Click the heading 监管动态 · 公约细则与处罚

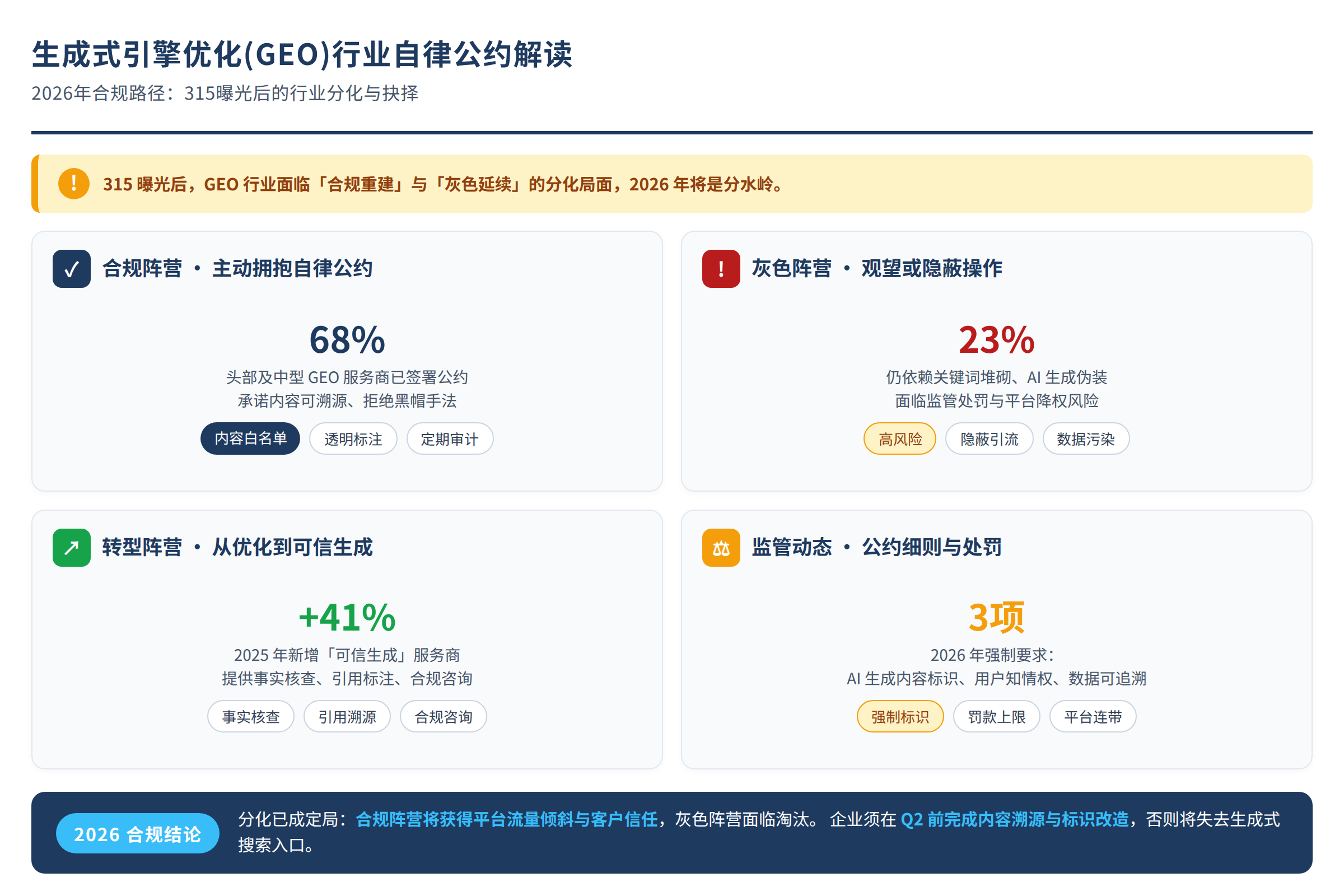tap(877, 548)
